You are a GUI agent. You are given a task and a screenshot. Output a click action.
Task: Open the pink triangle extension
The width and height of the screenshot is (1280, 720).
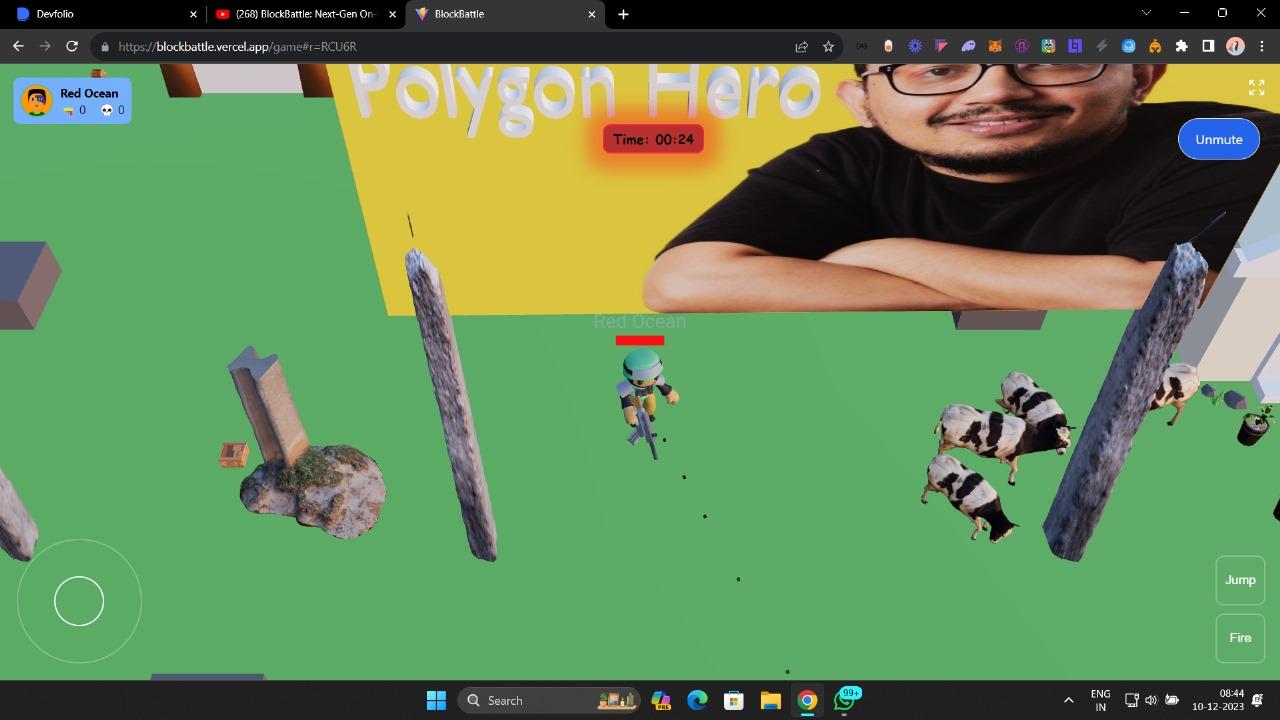941,46
